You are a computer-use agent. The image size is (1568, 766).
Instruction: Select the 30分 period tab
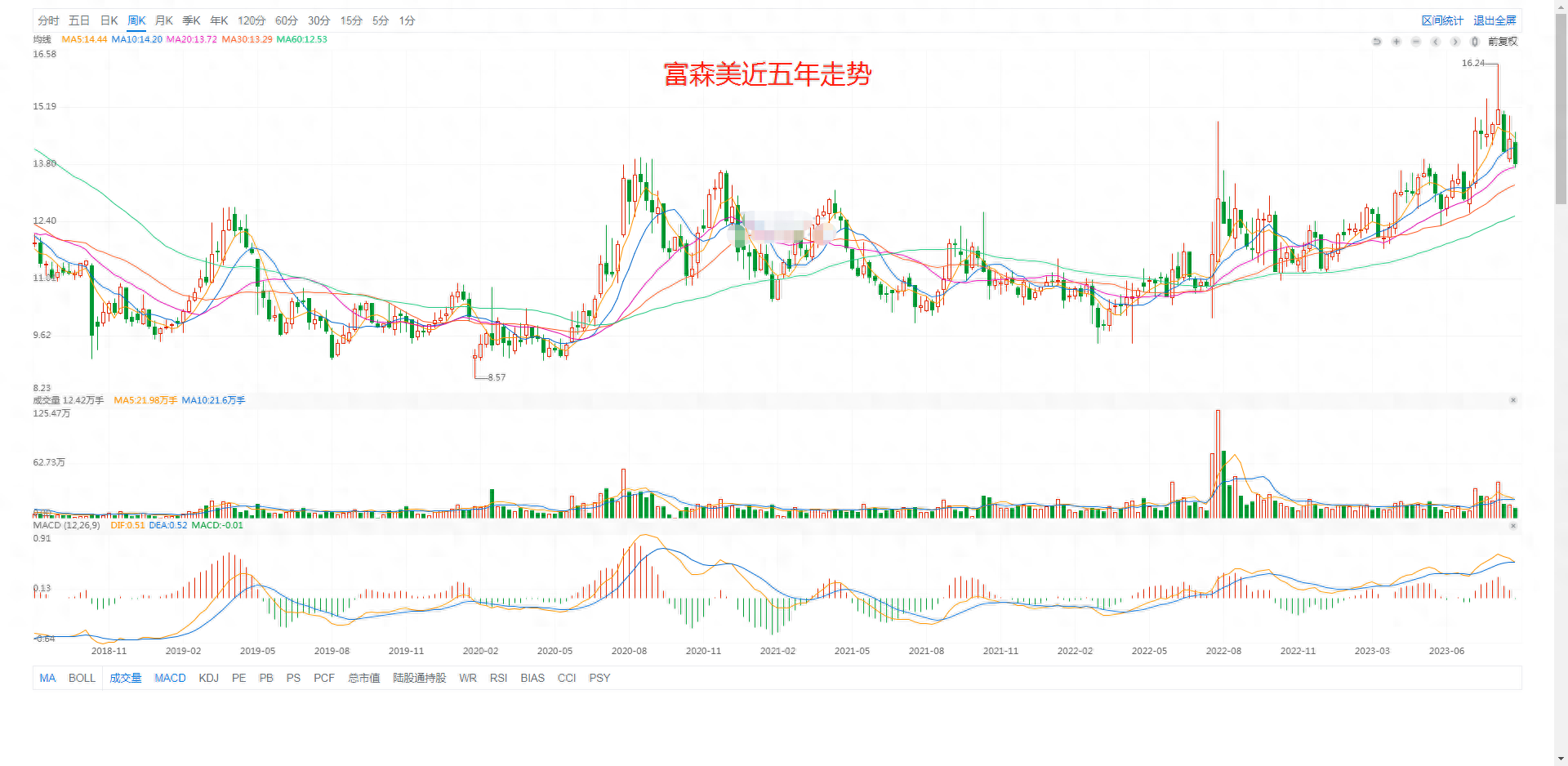(x=319, y=20)
